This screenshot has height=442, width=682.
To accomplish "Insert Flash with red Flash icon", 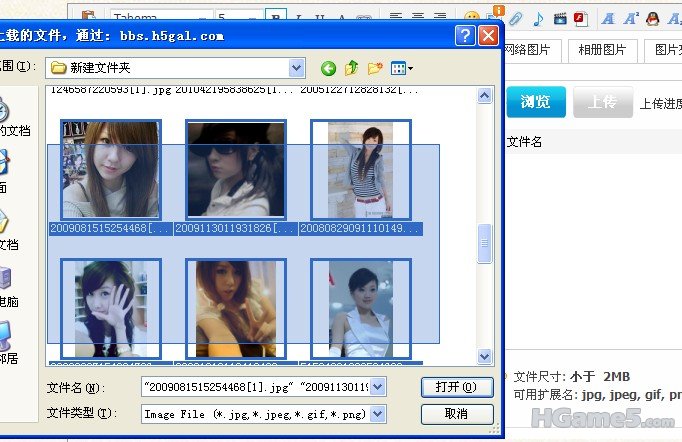I will tap(581, 19).
